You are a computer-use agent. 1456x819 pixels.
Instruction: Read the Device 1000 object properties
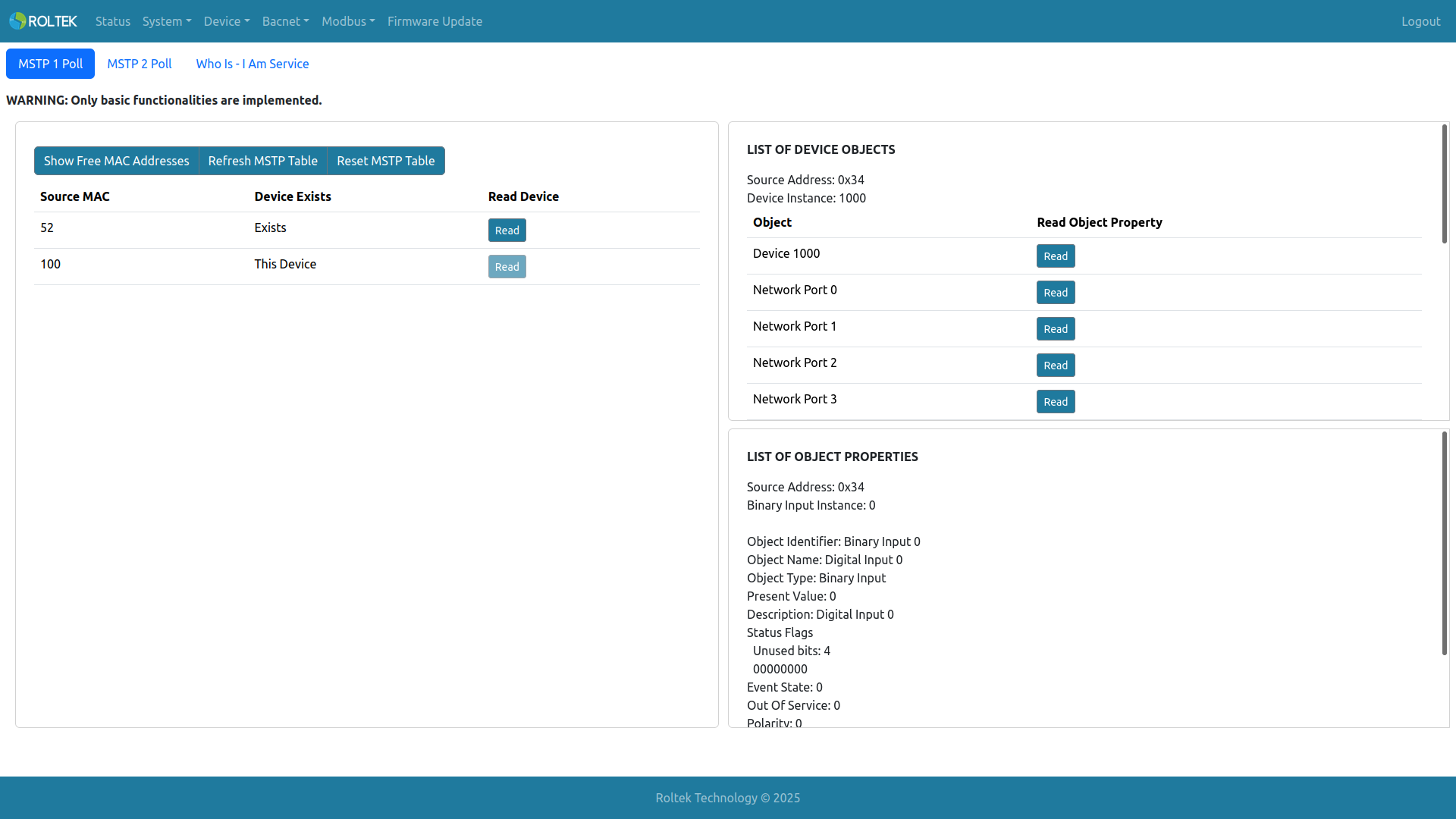point(1056,256)
